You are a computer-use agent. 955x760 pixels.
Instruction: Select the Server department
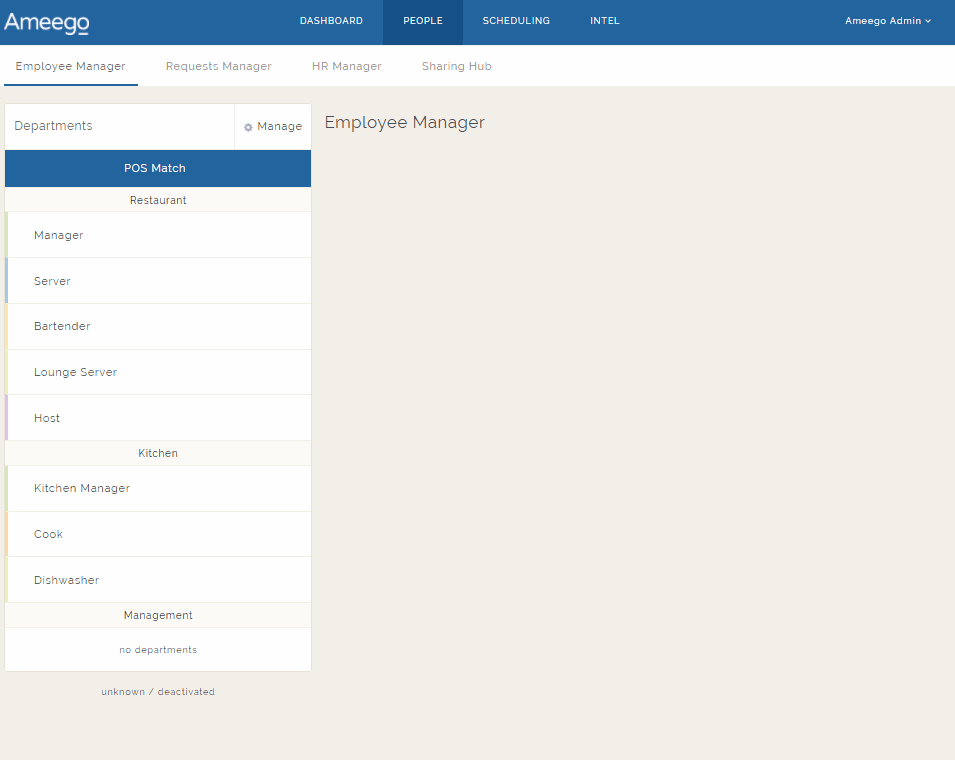coord(52,281)
